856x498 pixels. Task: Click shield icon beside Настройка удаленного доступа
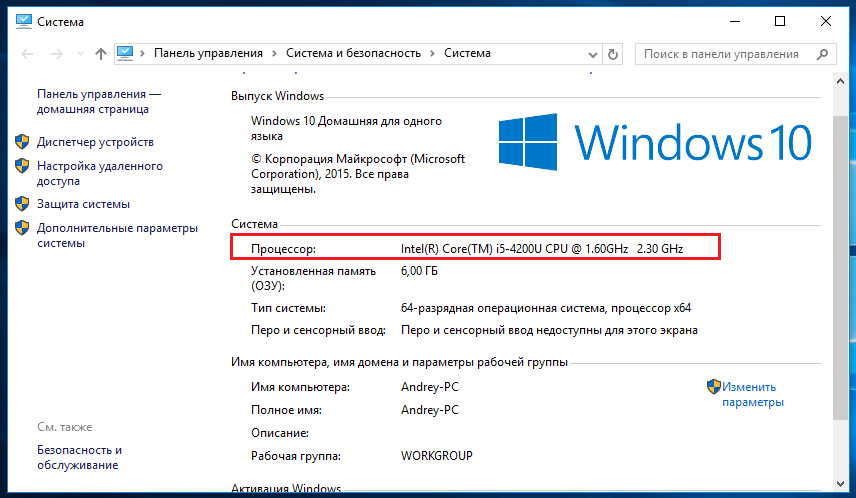pos(22,165)
